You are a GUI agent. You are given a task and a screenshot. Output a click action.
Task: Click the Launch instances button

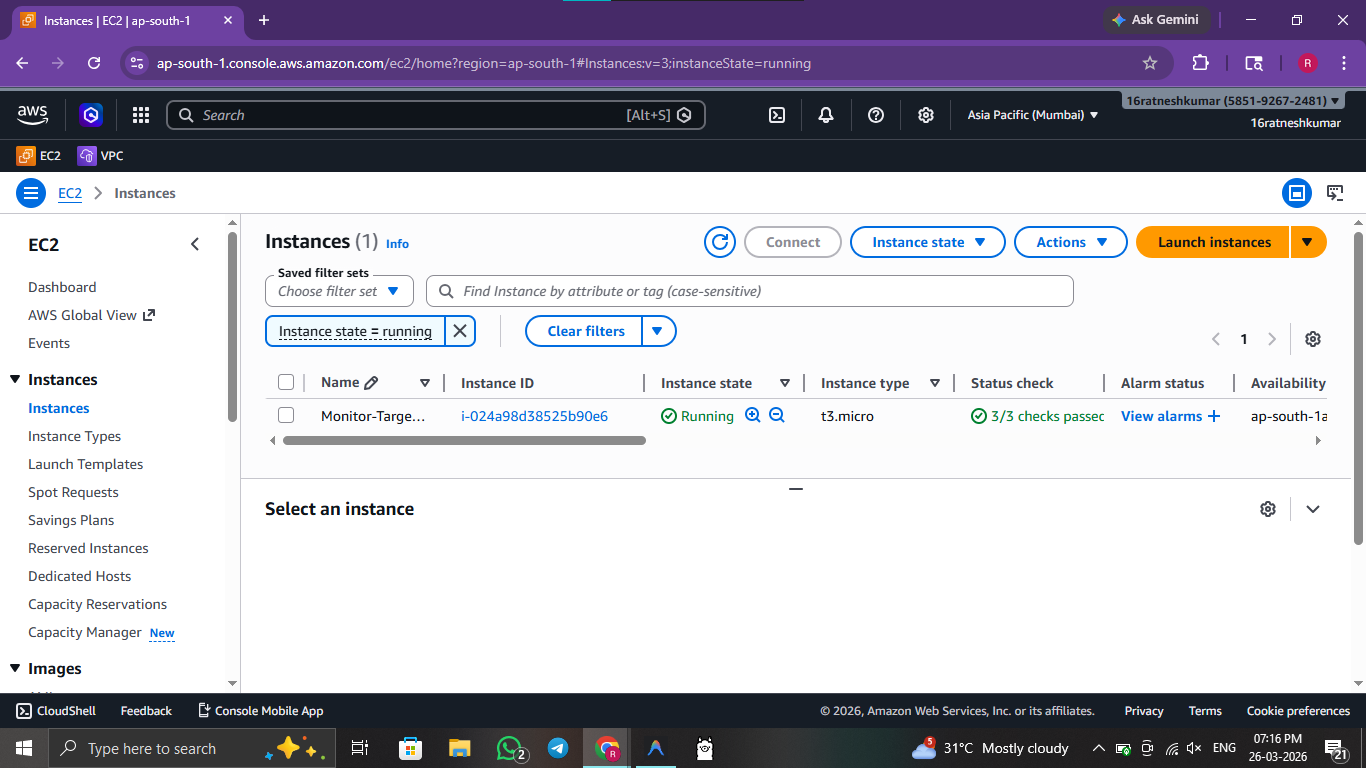coord(1214,242)
